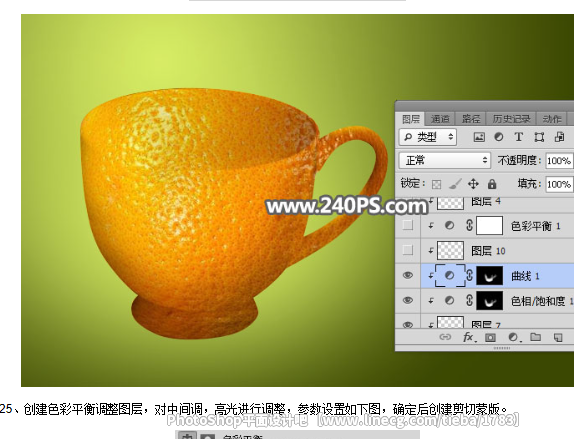This screenshot has height=439, width=575.
Task: Select layer name 色相/饱和度 1
Action: coord(542,301)
